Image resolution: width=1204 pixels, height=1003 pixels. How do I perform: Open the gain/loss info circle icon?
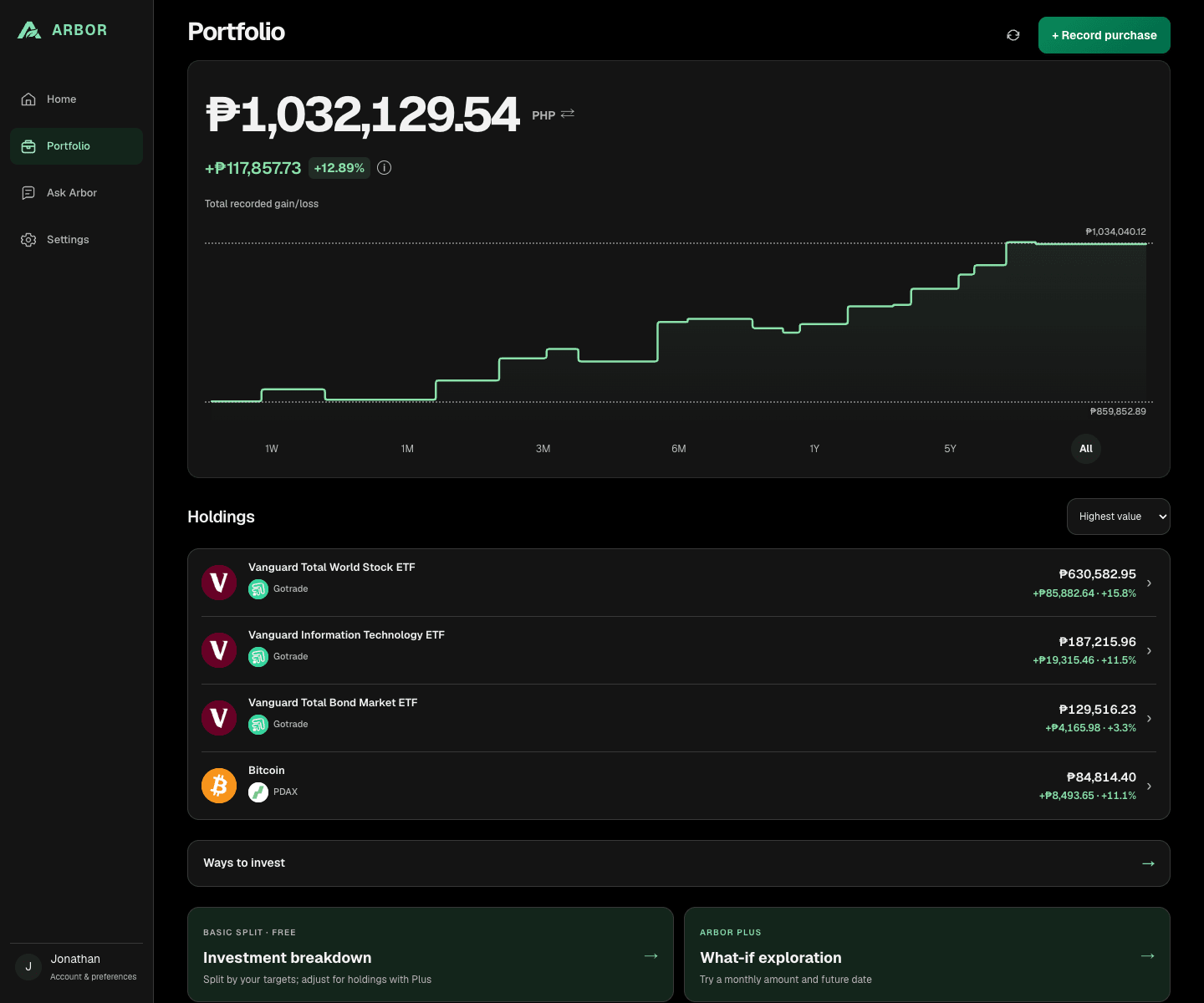tap(385, 168)
